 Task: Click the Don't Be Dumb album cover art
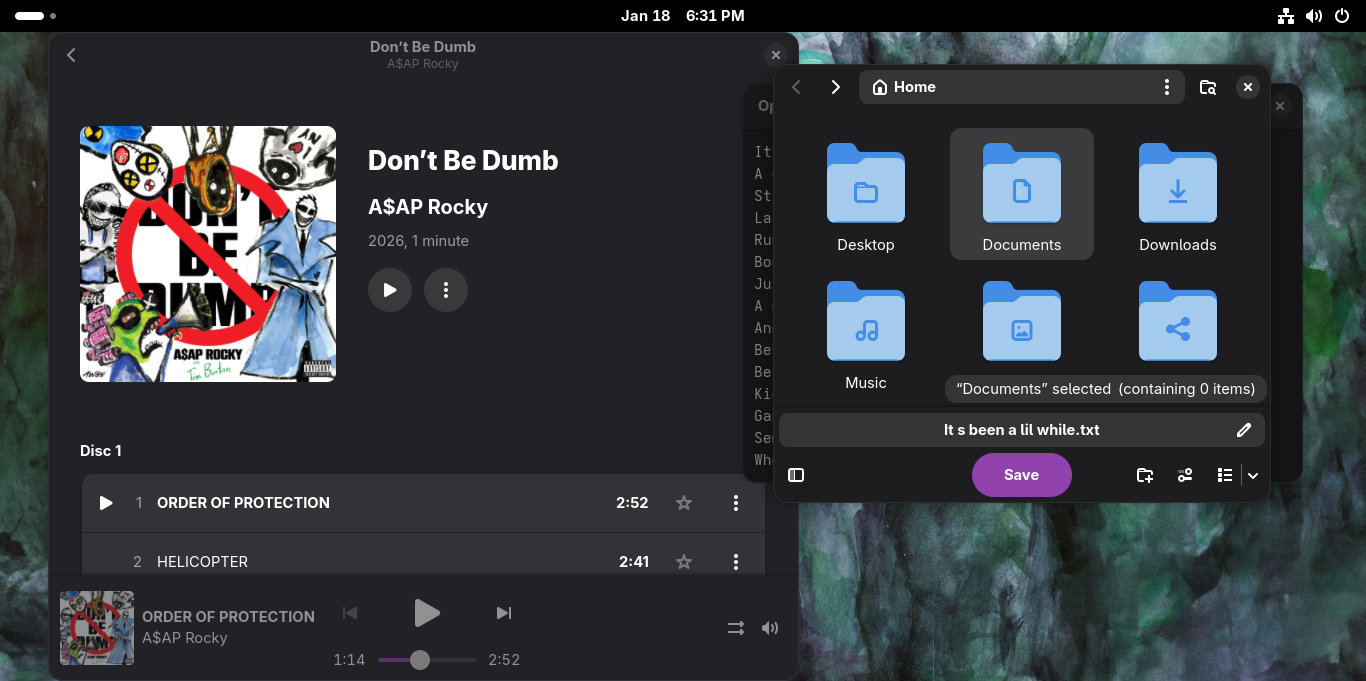click(208, 254)
